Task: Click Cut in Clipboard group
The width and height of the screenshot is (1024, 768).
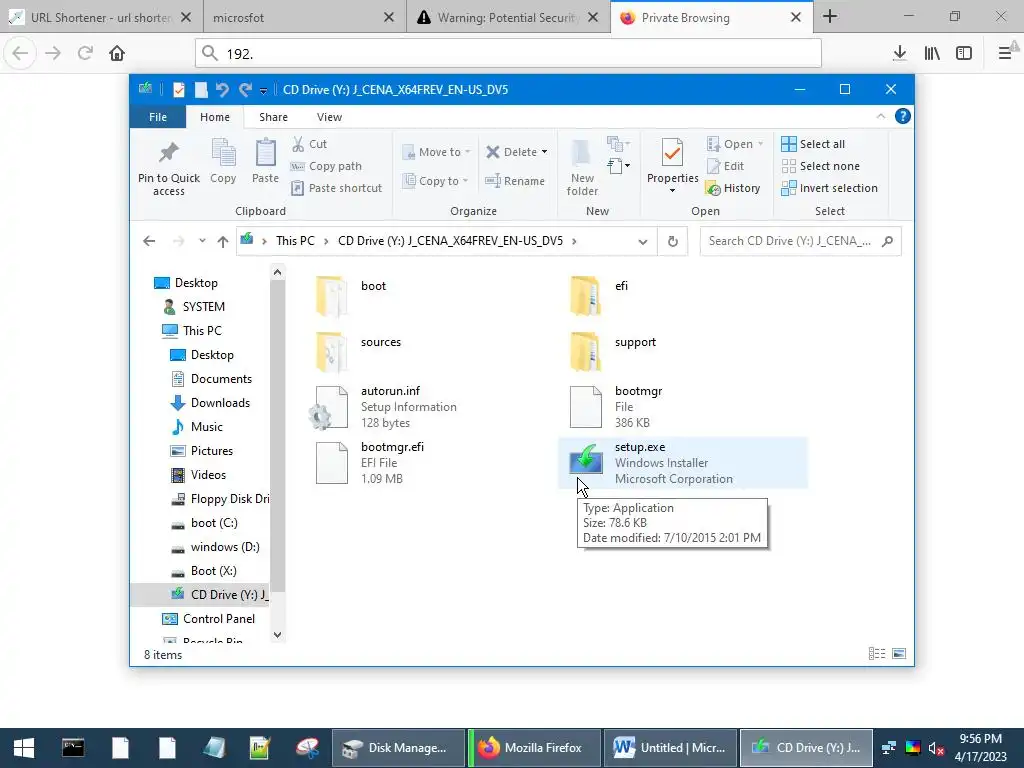Action: 309,144
